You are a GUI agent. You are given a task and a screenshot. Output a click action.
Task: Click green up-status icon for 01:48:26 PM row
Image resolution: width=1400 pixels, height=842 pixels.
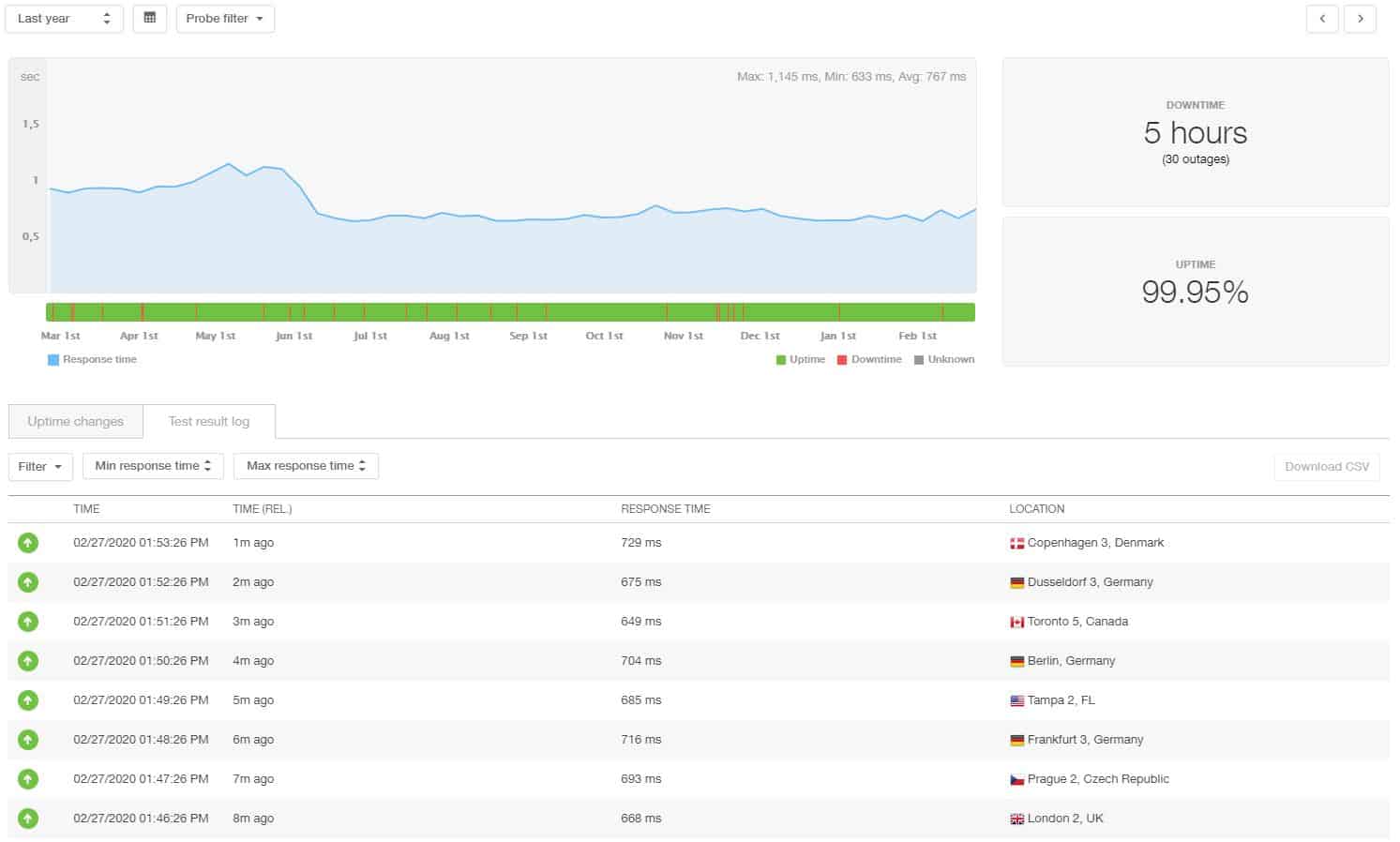28,740
